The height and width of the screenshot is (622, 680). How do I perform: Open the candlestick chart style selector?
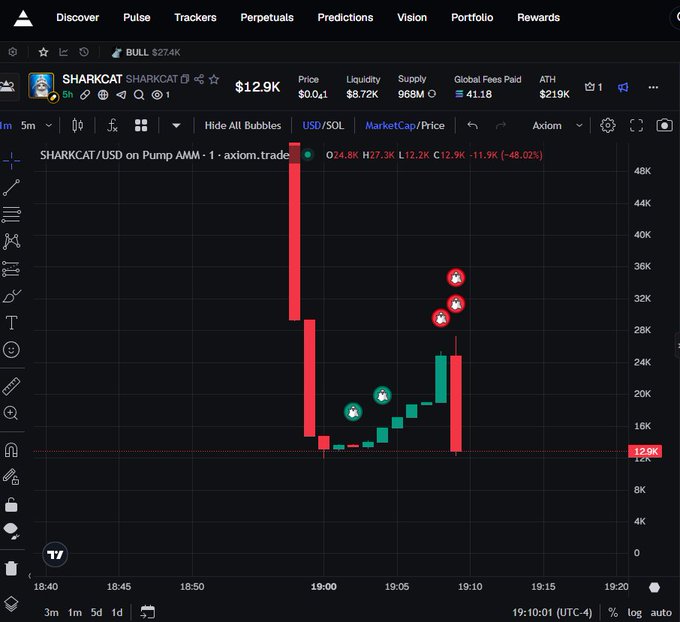(78, 126)
